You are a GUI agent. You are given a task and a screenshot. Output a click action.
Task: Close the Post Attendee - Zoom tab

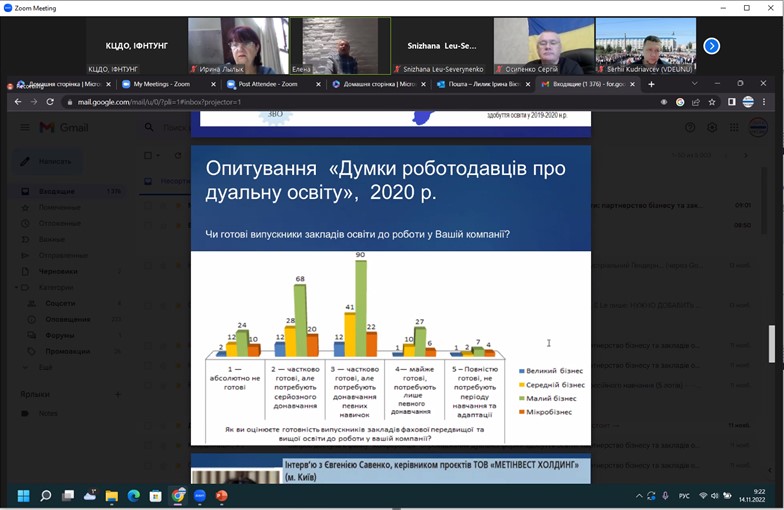(318, 84)
